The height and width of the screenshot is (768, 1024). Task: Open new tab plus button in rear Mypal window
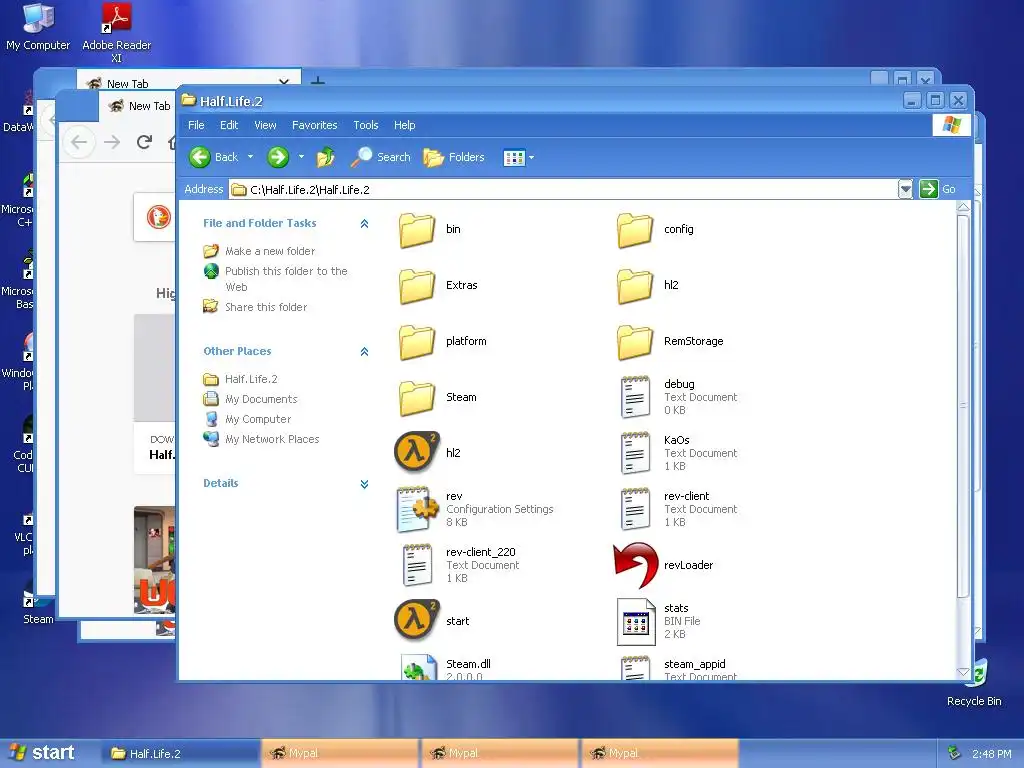(318, 82)
